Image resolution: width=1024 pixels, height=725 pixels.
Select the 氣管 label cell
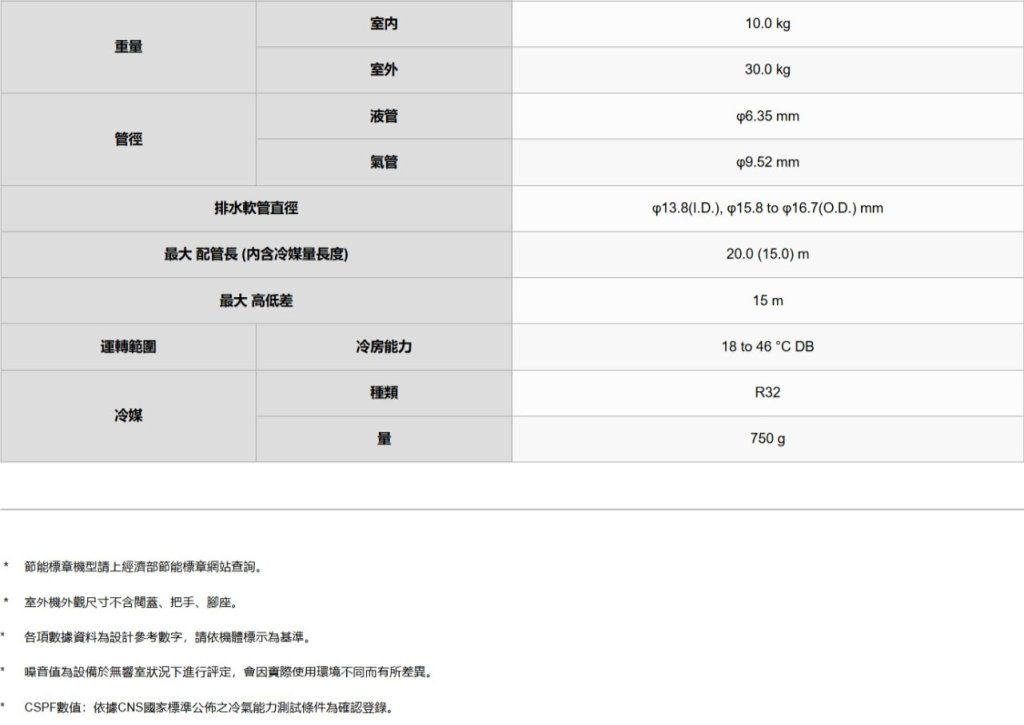point(384,162)
